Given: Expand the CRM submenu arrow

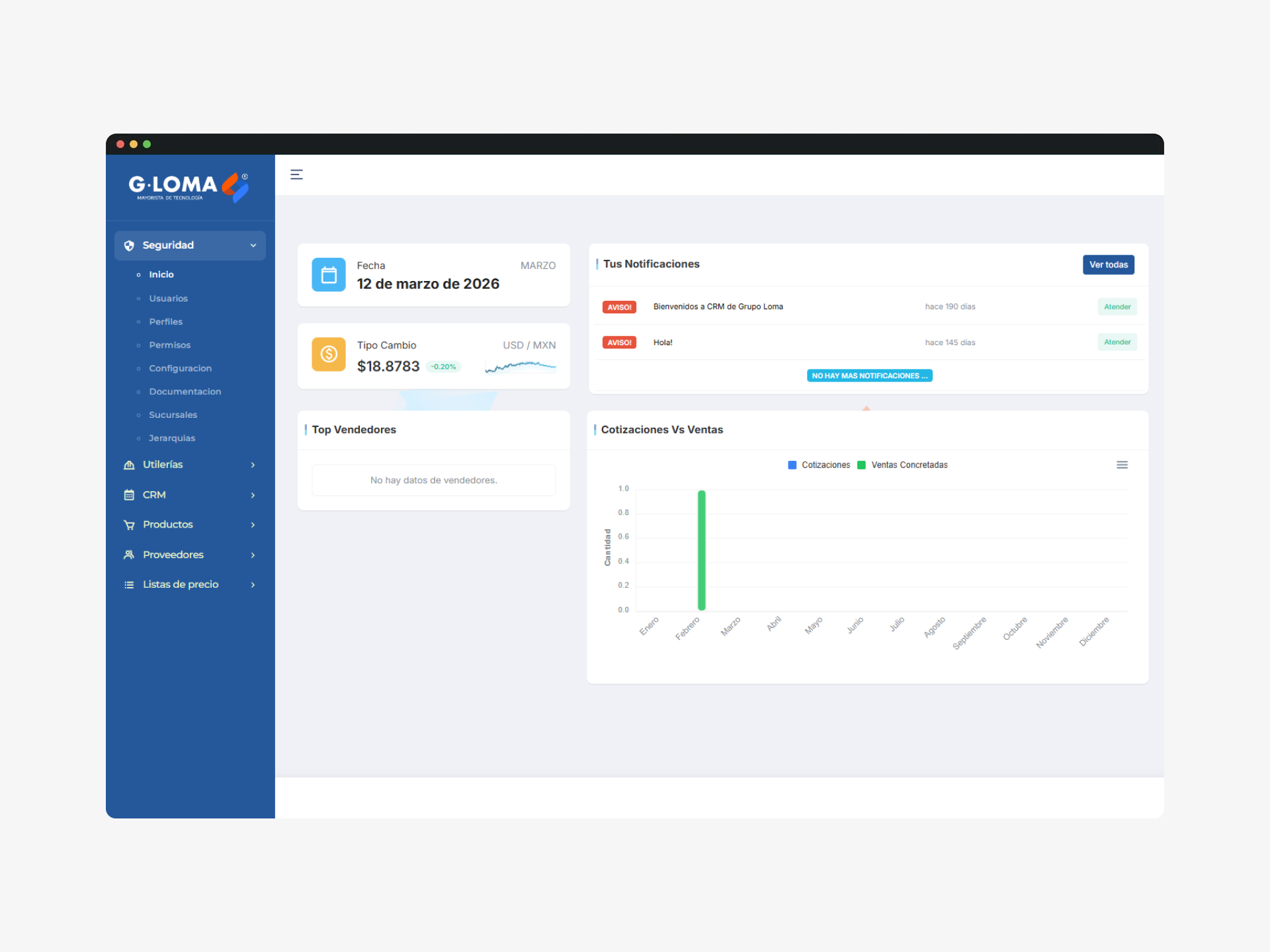Looking at the screenshot, I should 253,495.
